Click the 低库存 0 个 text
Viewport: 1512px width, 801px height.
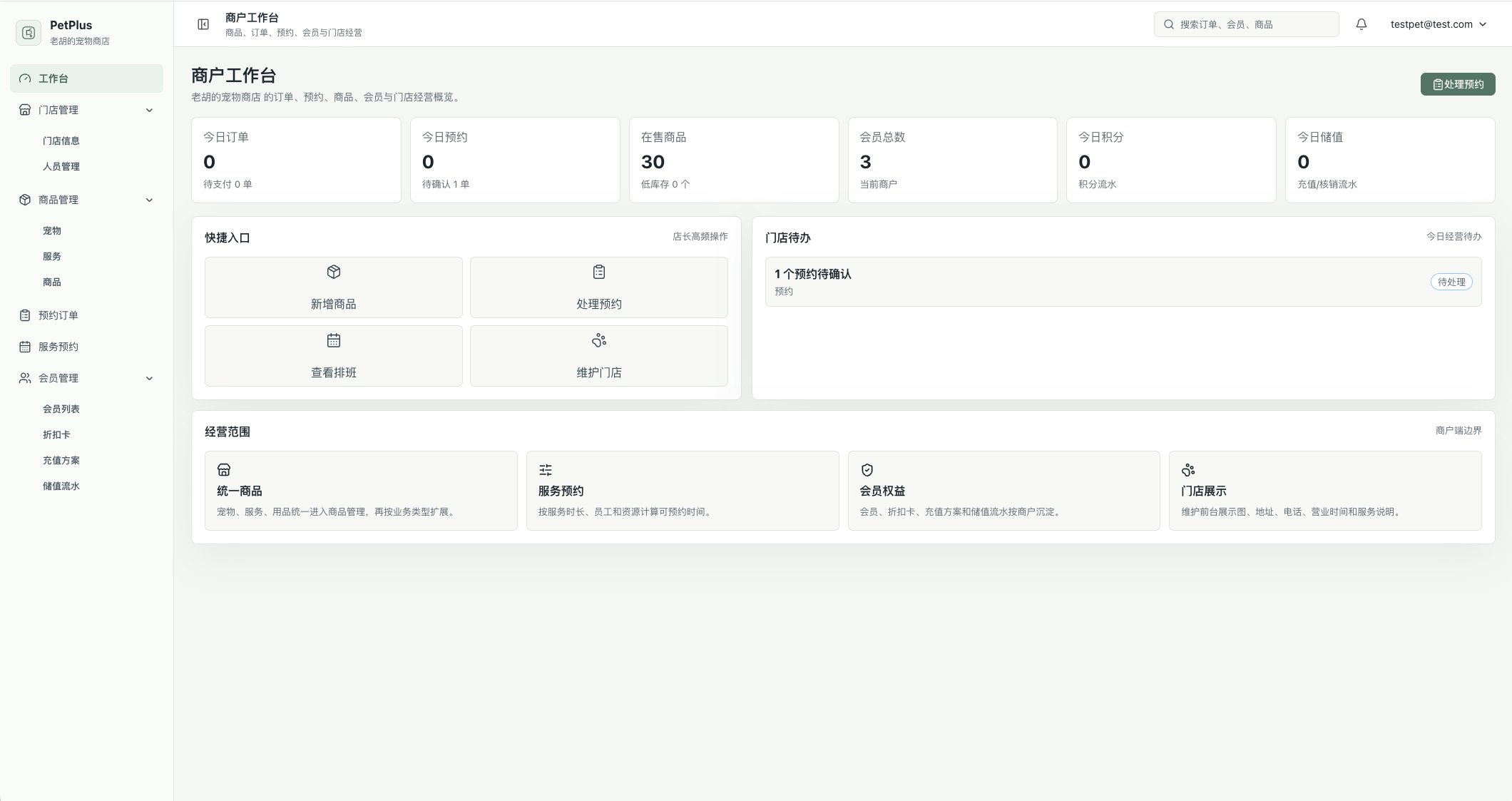point(665,184)
